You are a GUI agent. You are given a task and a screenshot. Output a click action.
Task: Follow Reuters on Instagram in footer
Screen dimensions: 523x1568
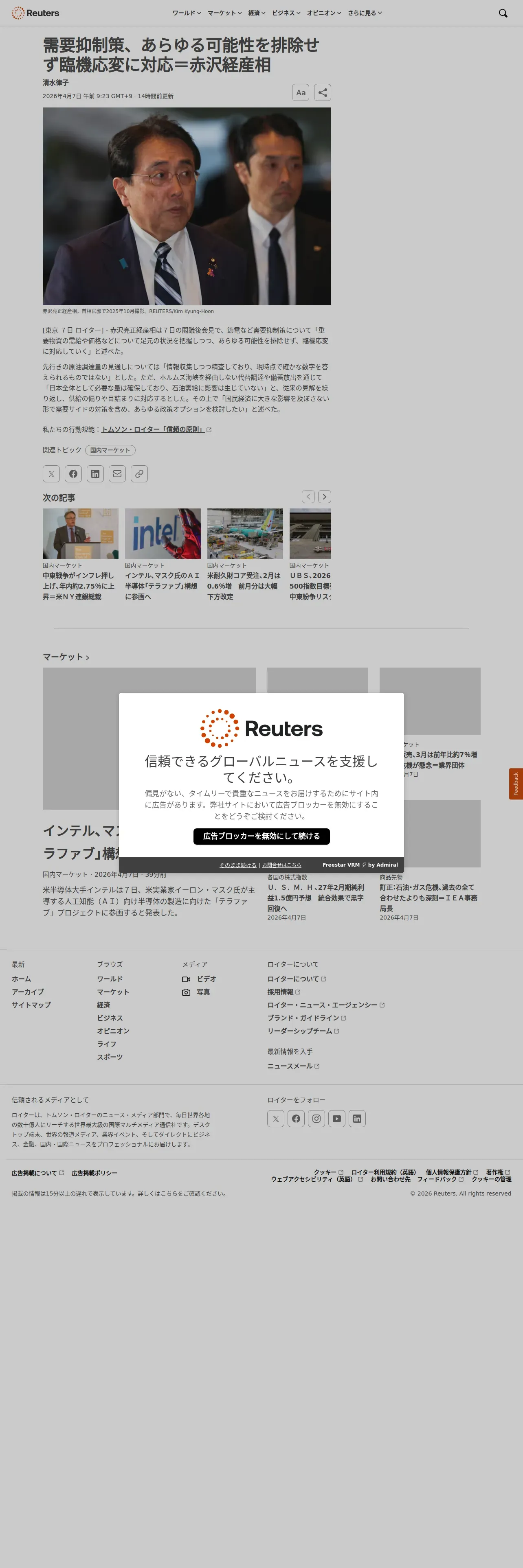(316, 1118)
